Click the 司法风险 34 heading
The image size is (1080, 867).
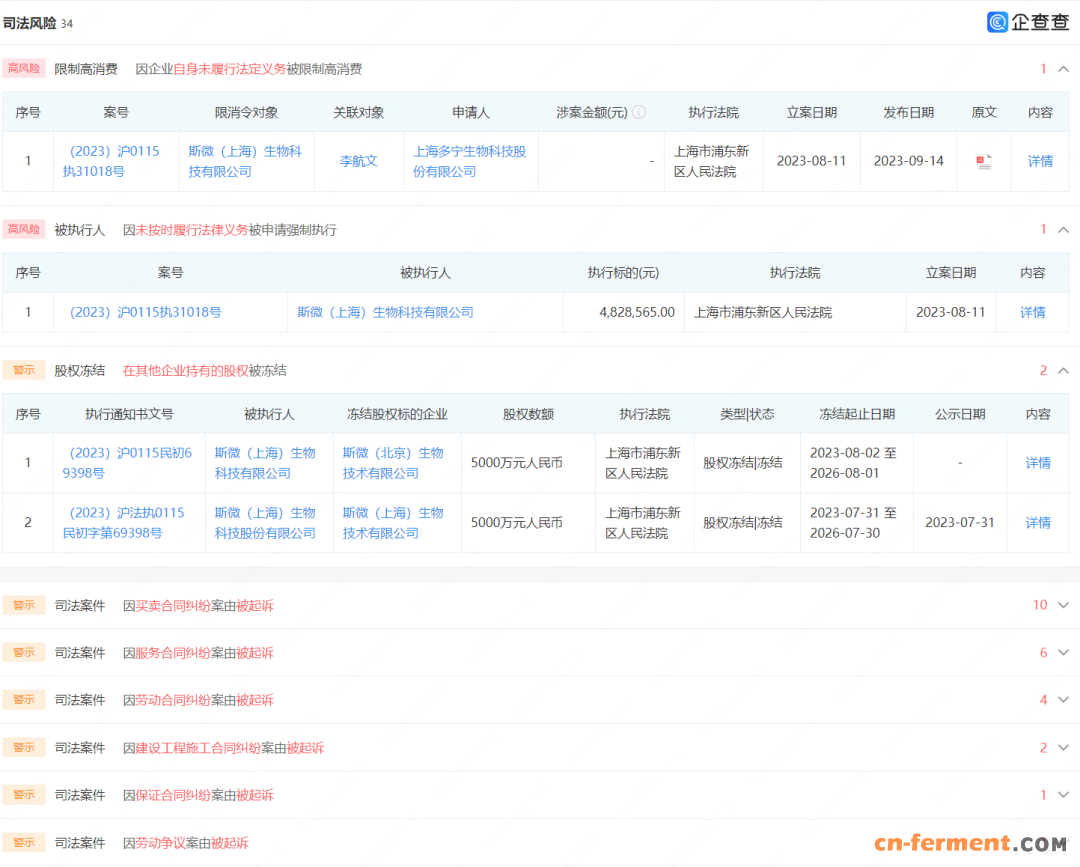coord(38,23)
